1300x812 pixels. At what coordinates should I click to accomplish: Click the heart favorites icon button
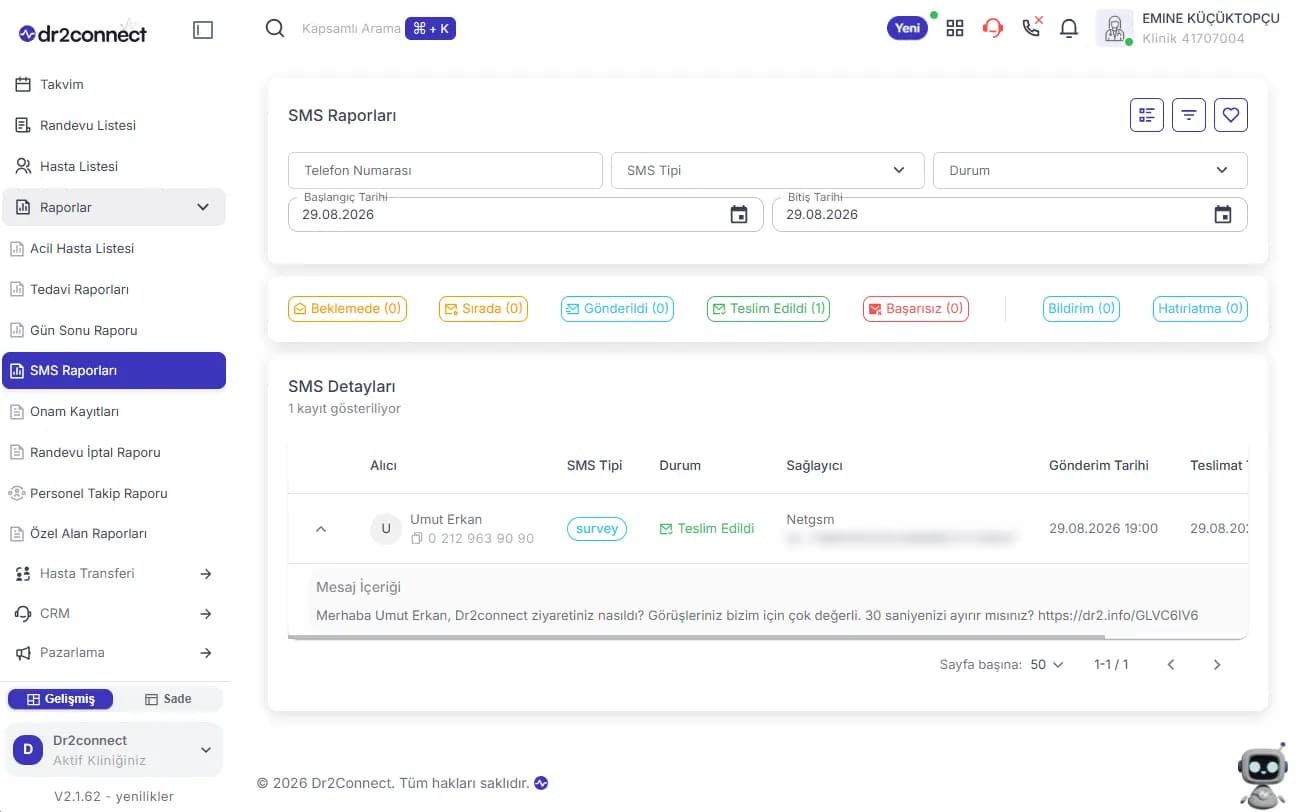coord(1231,115)
